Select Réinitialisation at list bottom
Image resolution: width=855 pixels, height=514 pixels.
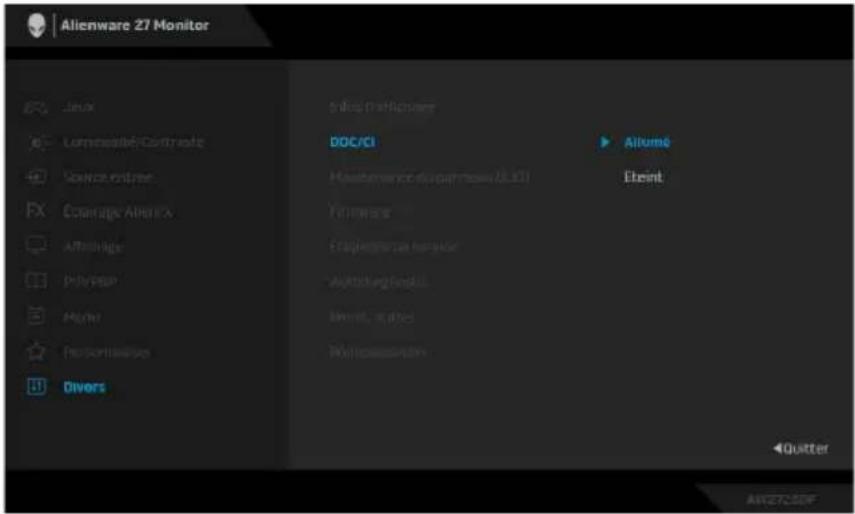(x=377, y=352)
